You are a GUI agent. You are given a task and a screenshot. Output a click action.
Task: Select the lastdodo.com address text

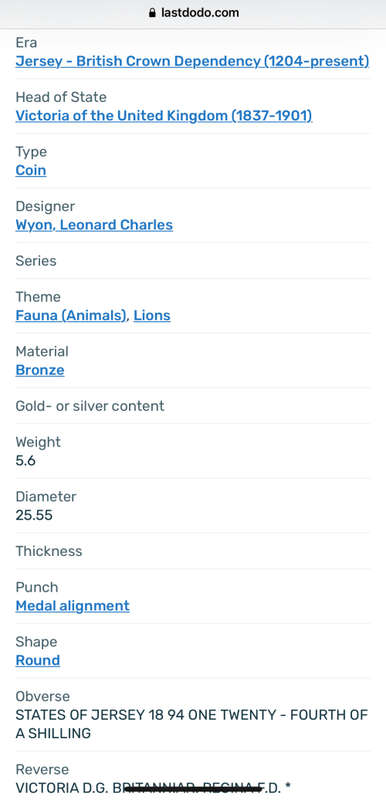[x=200, y=13]
